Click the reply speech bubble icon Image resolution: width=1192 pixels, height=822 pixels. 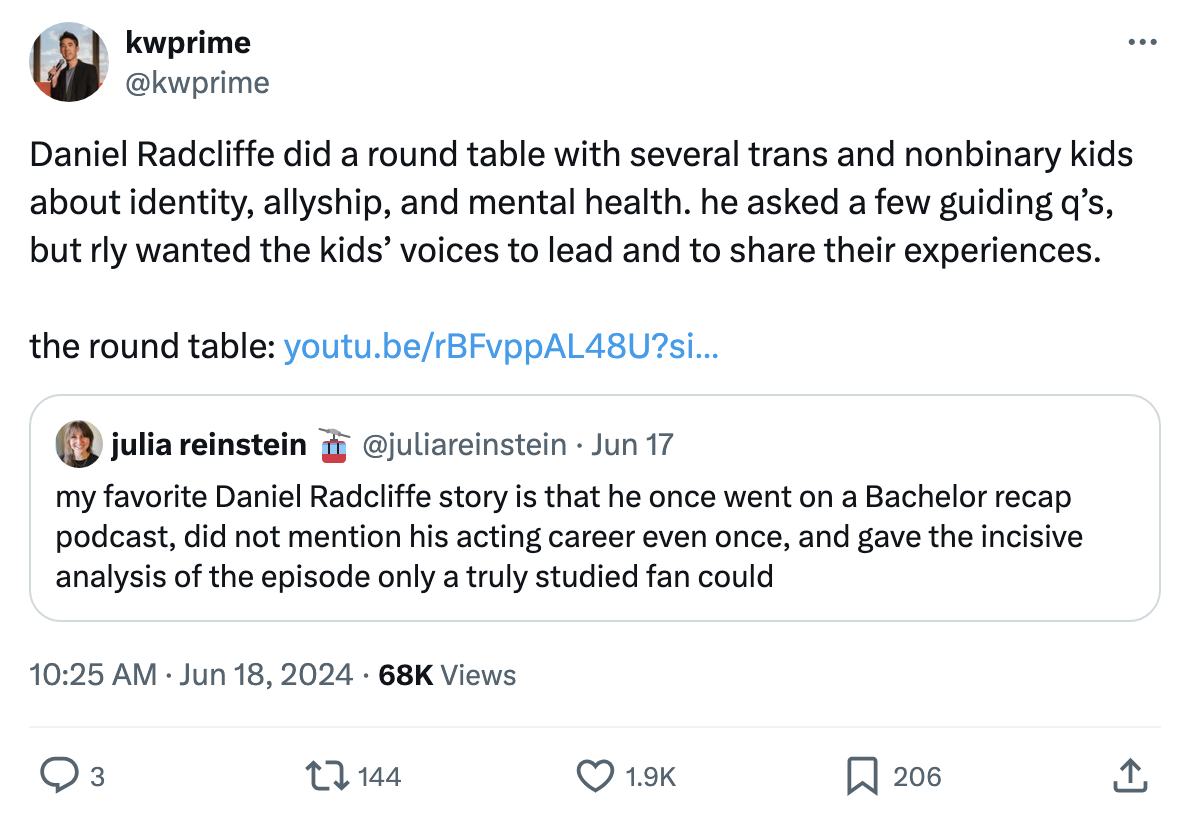click(59, 776)
